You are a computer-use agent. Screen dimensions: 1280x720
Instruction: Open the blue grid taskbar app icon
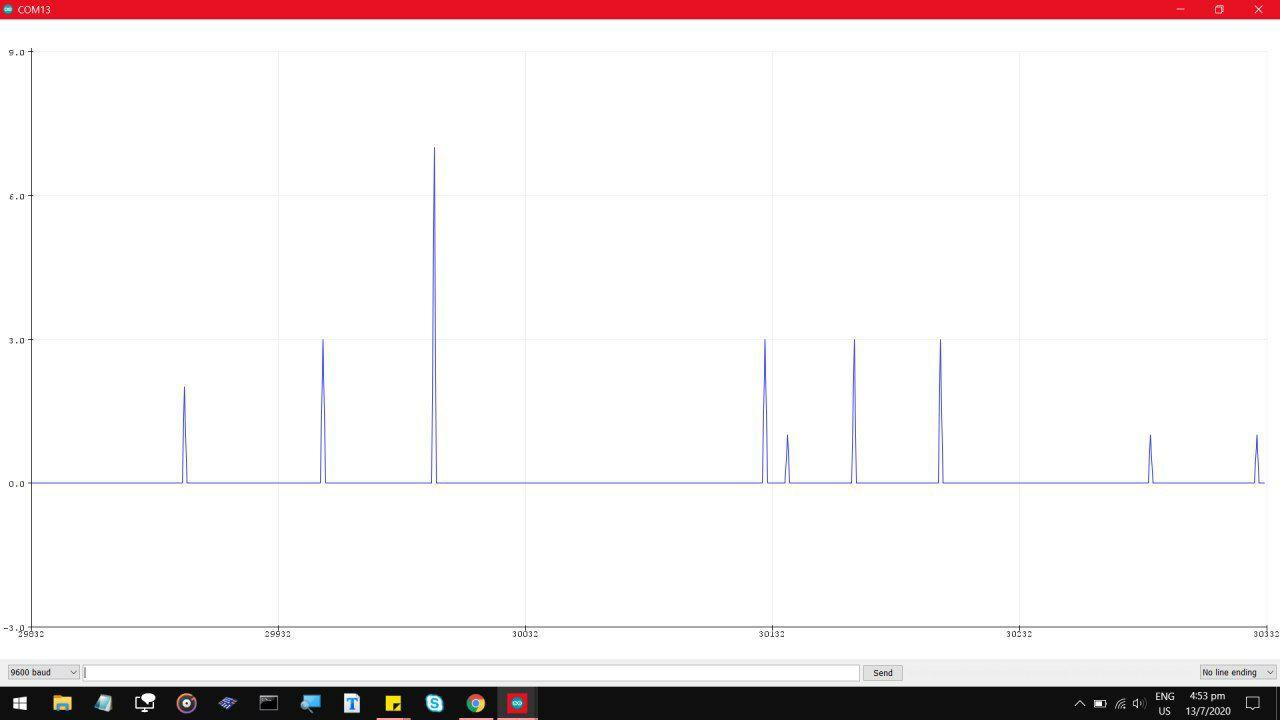tap(227, 703)
